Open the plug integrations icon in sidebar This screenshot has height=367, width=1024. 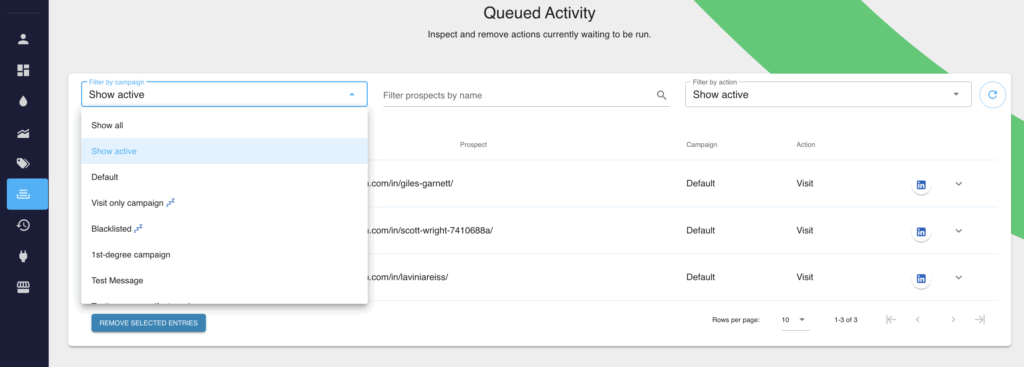coord(24,257)
